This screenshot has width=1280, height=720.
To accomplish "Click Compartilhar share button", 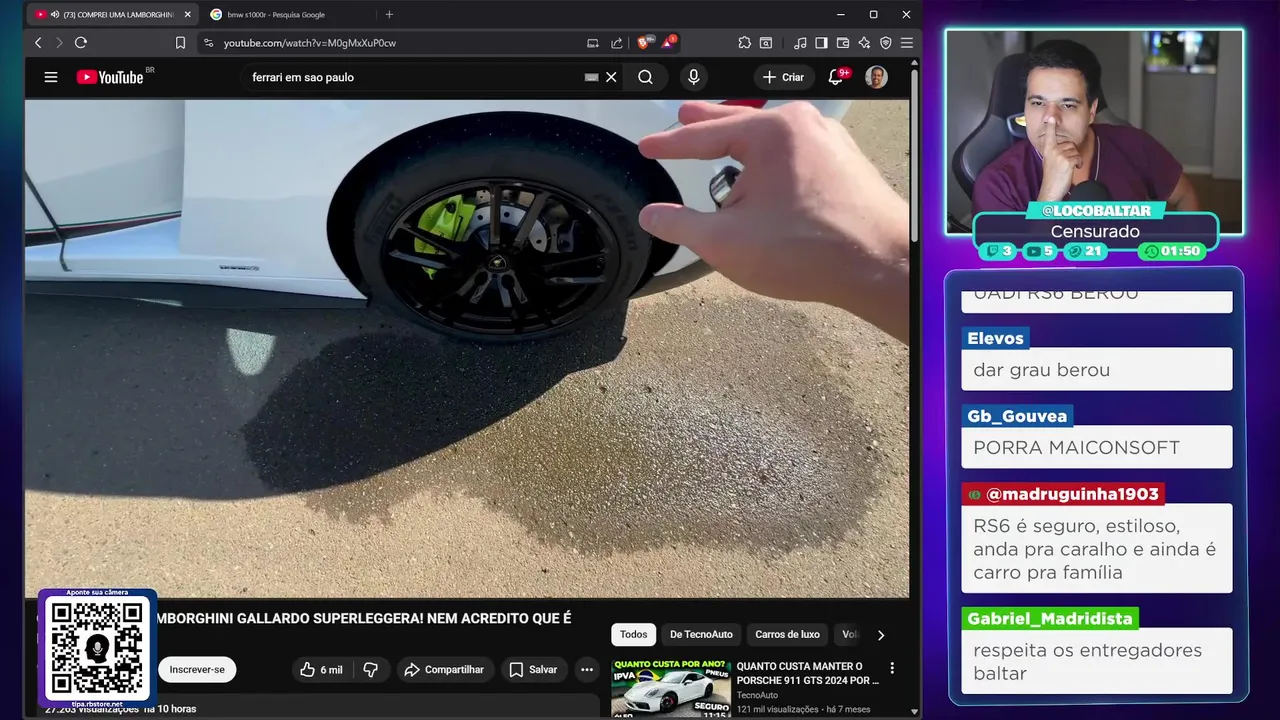I will coord(444,670).
